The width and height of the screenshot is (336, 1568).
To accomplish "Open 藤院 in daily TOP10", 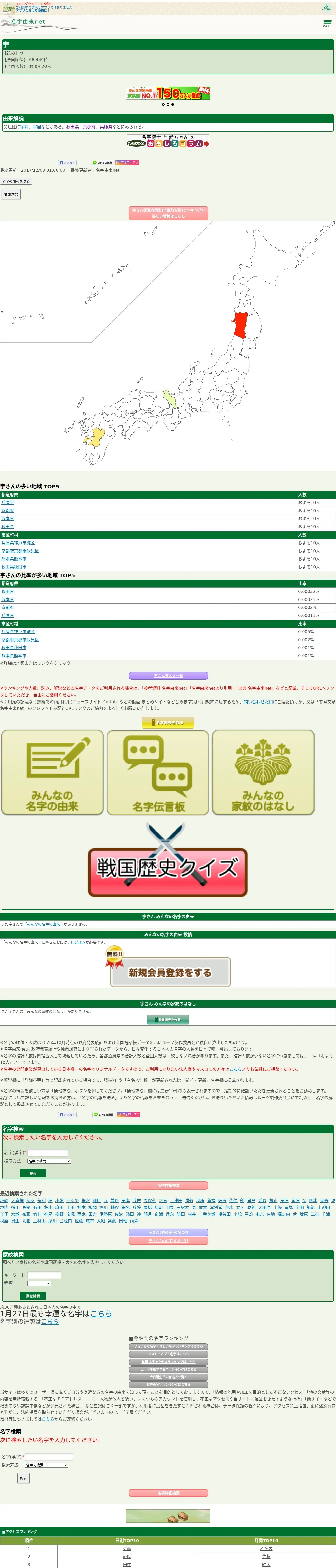I will click(127, 1557).
